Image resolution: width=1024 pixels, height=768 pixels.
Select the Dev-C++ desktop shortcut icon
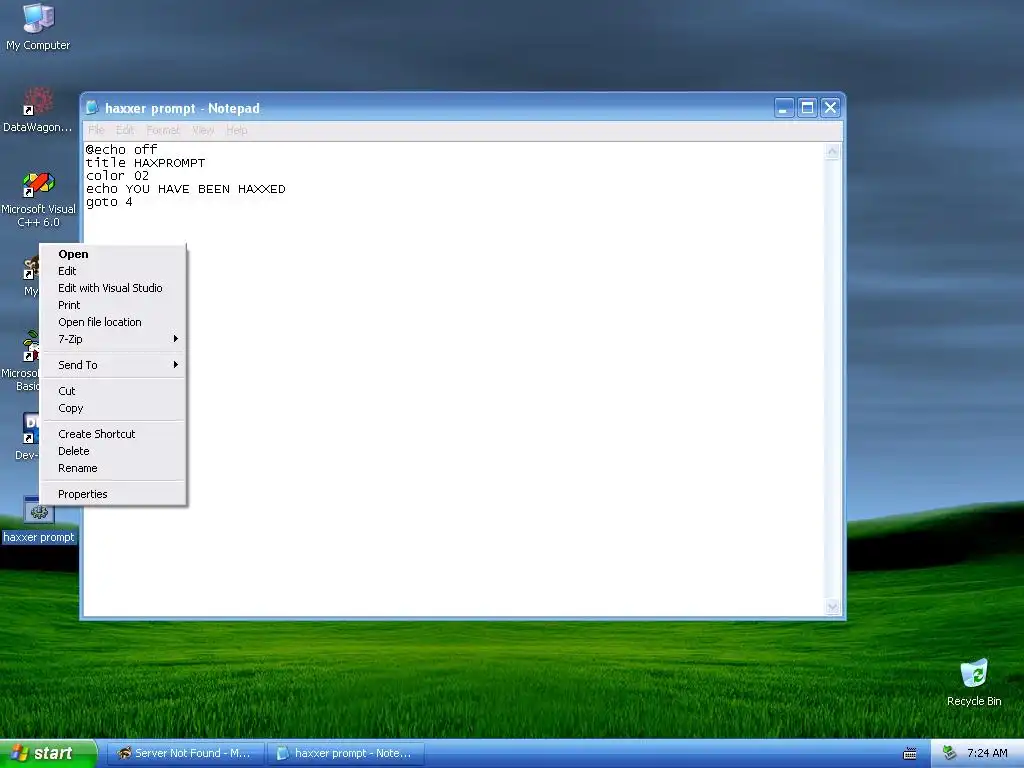(31, 428)
